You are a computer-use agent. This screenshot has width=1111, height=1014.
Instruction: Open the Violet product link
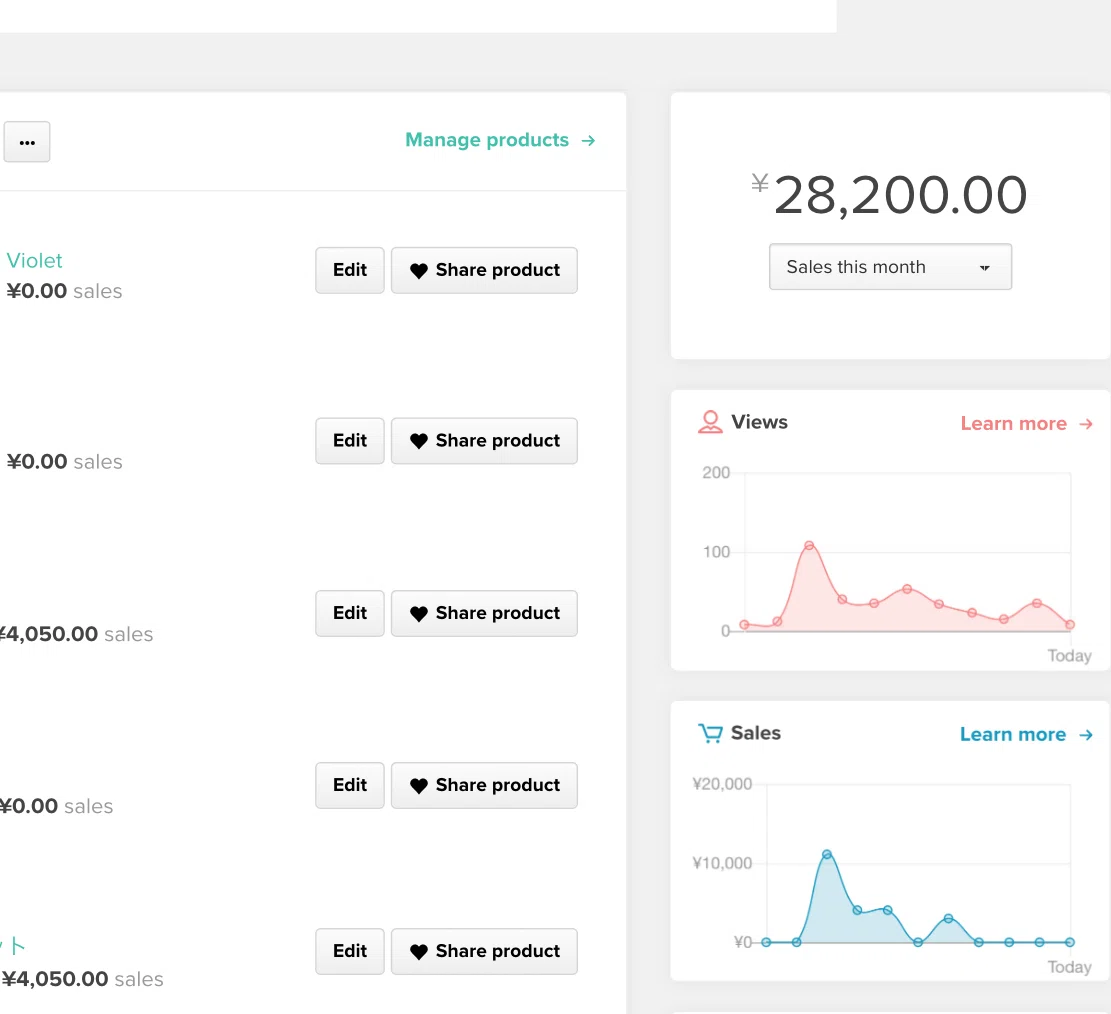(35, 260)
